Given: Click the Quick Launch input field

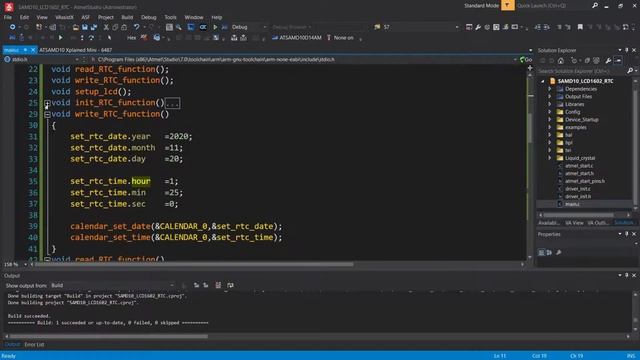Looking at the screenshot, I should pos(552,6).
